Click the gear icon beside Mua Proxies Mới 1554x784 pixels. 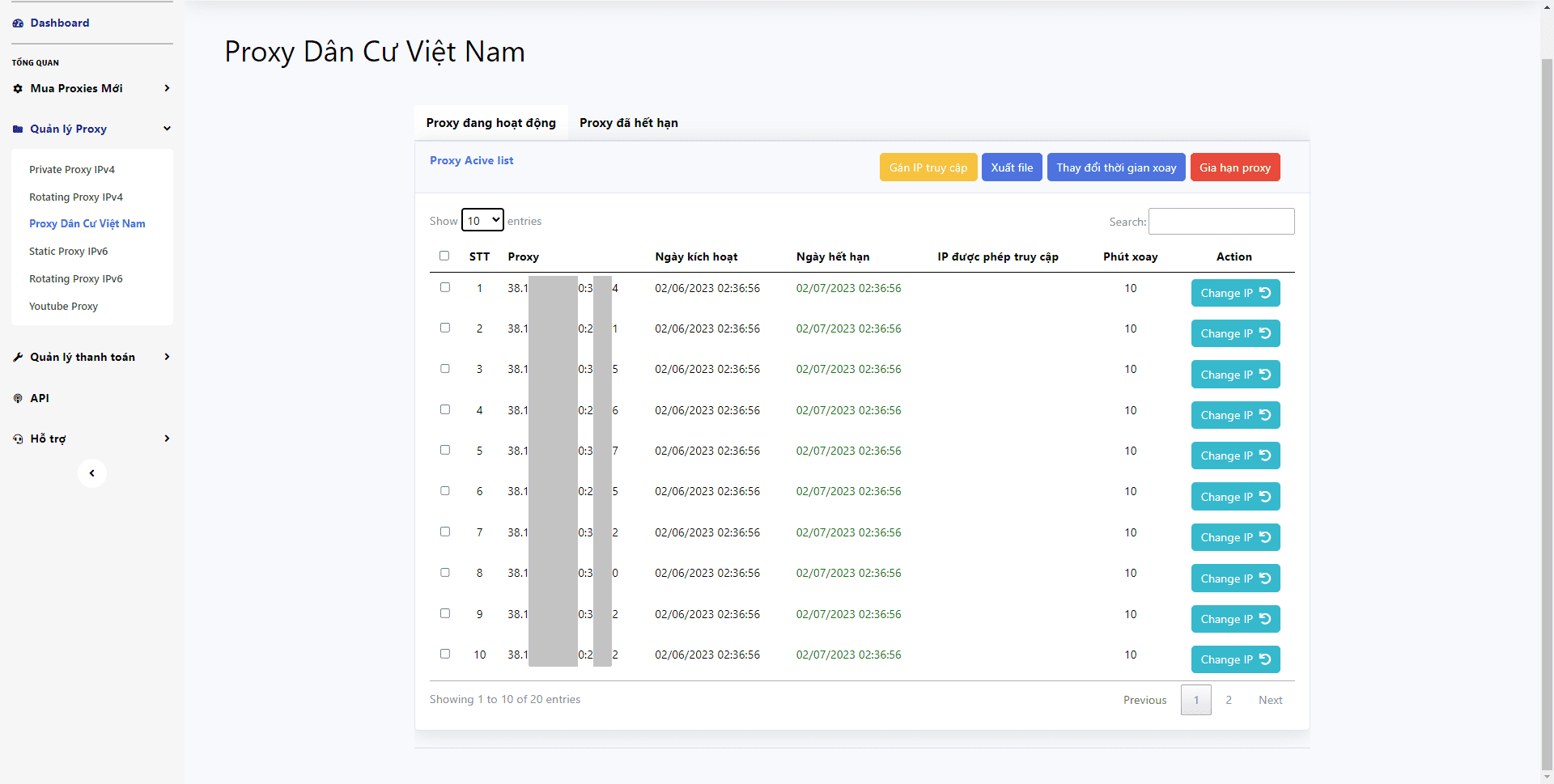(18, 89)
